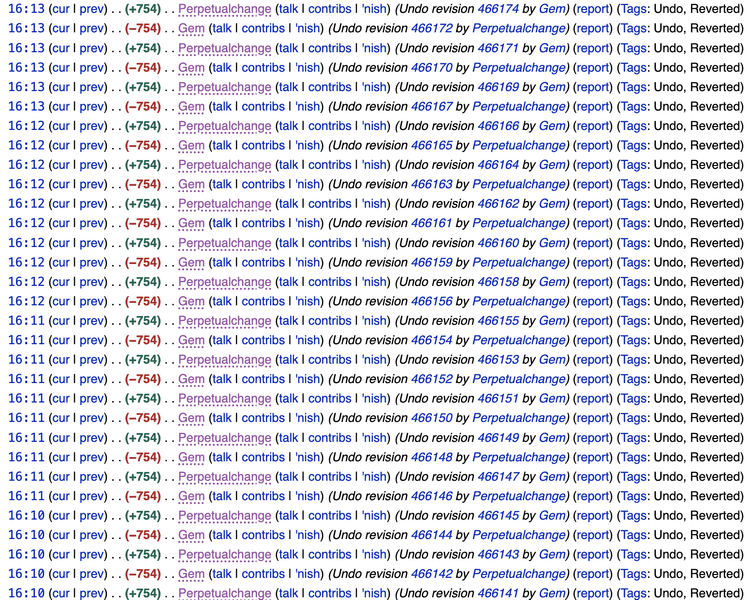This screenshot has height=600, width=754.
Task: Click 'nish in the undo 466152 row
Action: pyautogui.click(x=307, y=379)
